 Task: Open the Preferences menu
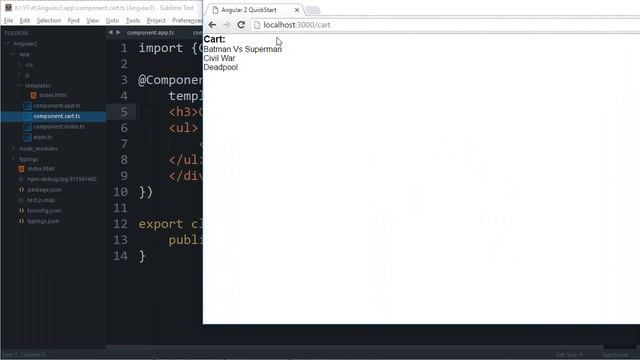[187, 20]
